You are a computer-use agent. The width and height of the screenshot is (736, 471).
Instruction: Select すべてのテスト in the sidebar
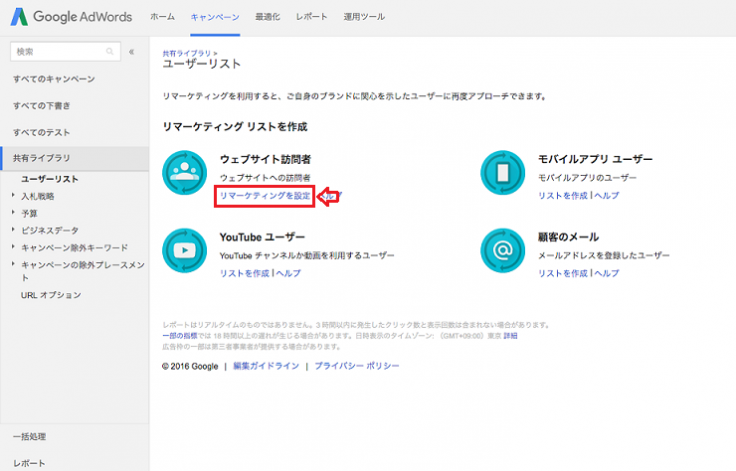click(42, 132)
